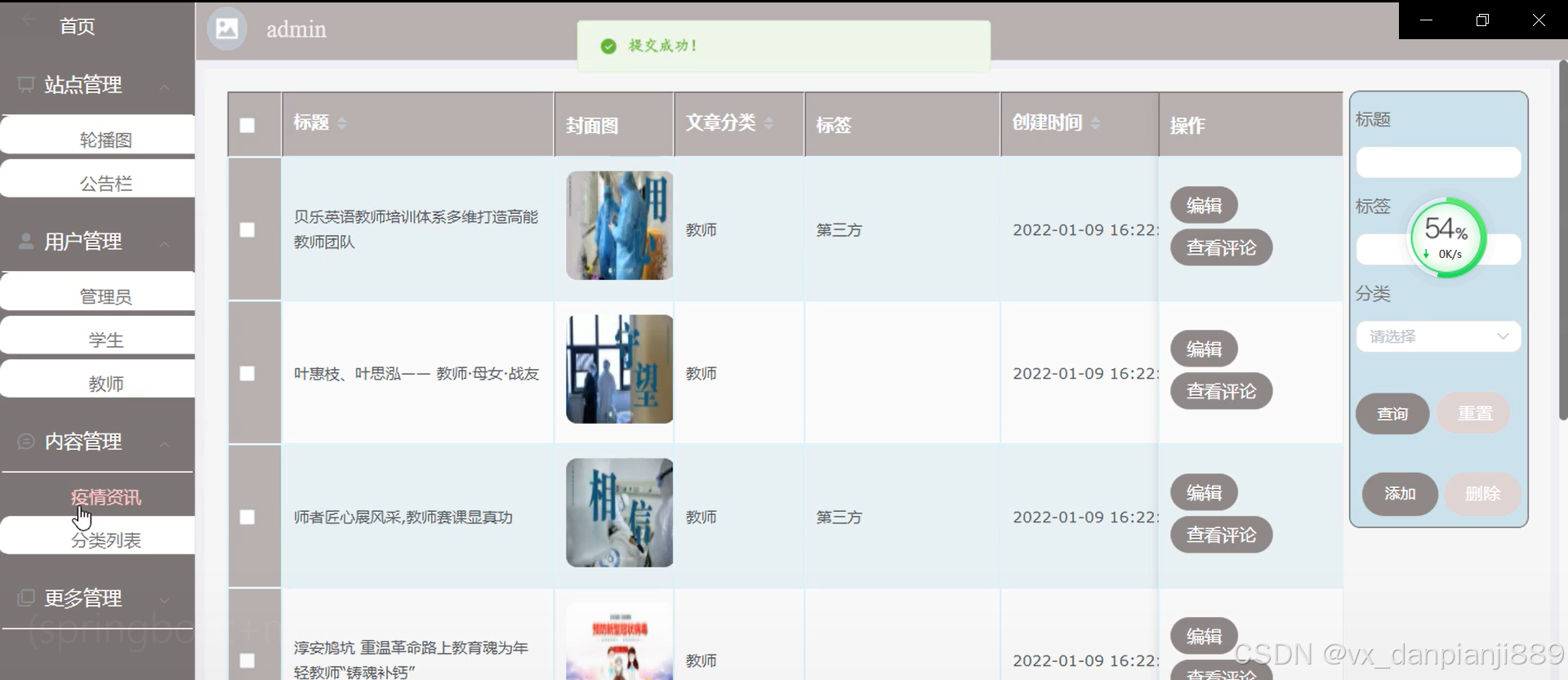
Task: Click the 添加 add button
Action: (x=1400, y=494)
